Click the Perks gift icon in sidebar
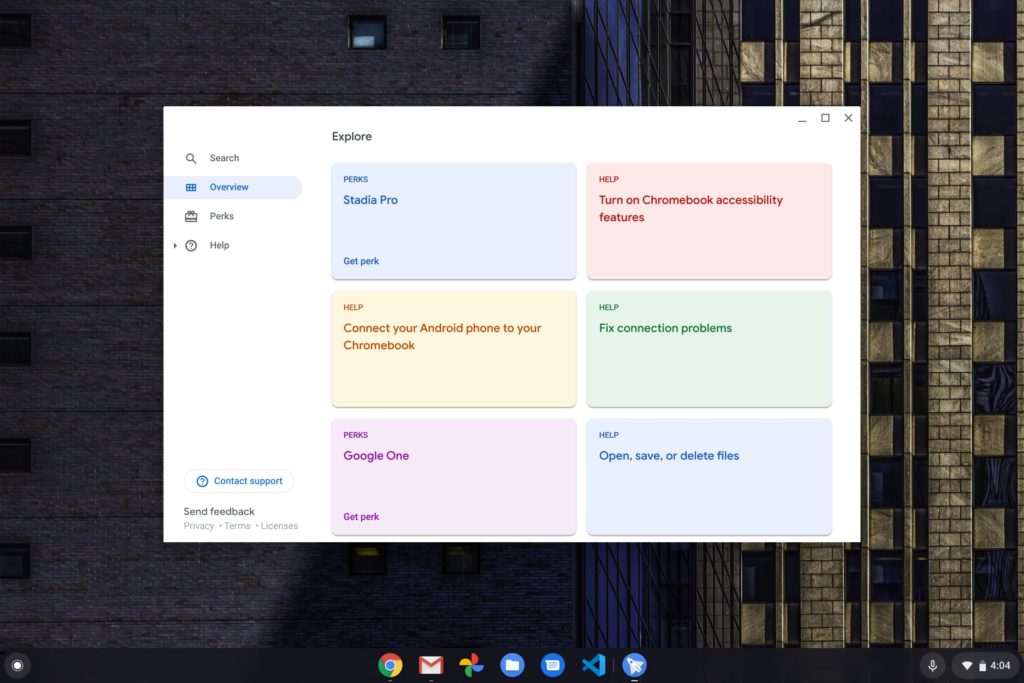The width and height of the screenshot is (1024, 683). pyautogui.click(x=191, y=216)
